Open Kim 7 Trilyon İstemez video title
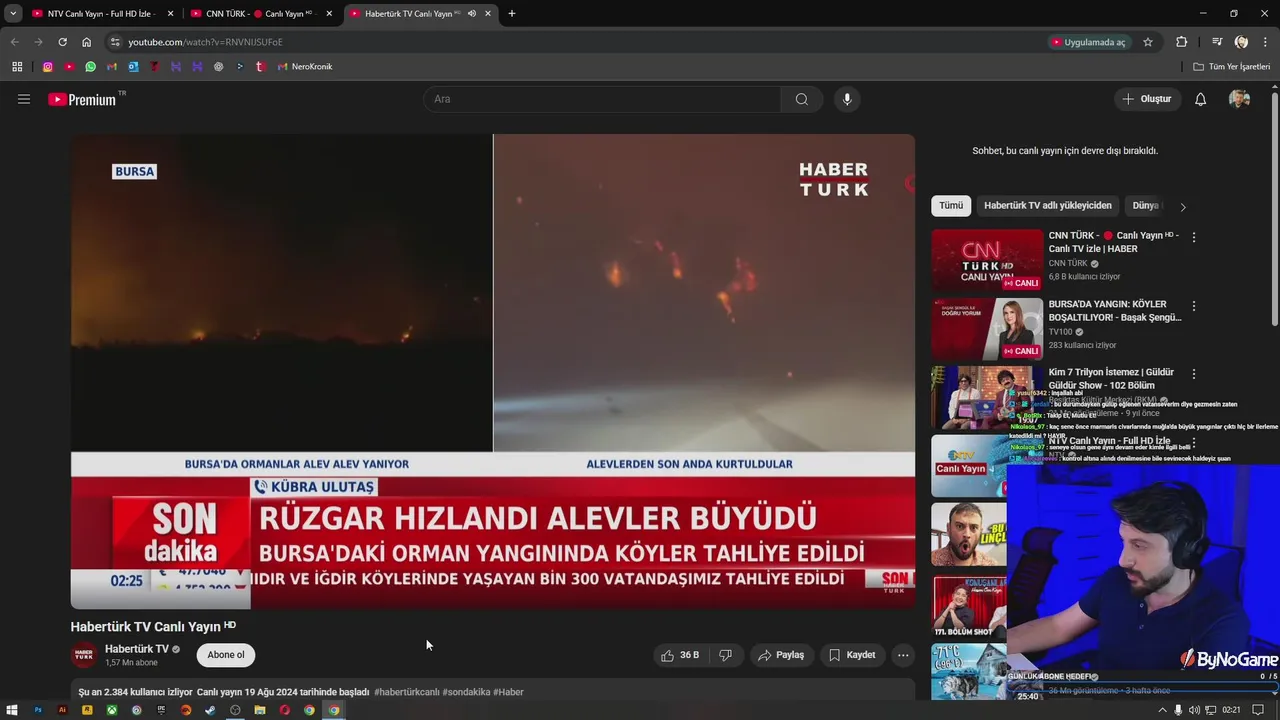1280x720 pixels. 1109,378
